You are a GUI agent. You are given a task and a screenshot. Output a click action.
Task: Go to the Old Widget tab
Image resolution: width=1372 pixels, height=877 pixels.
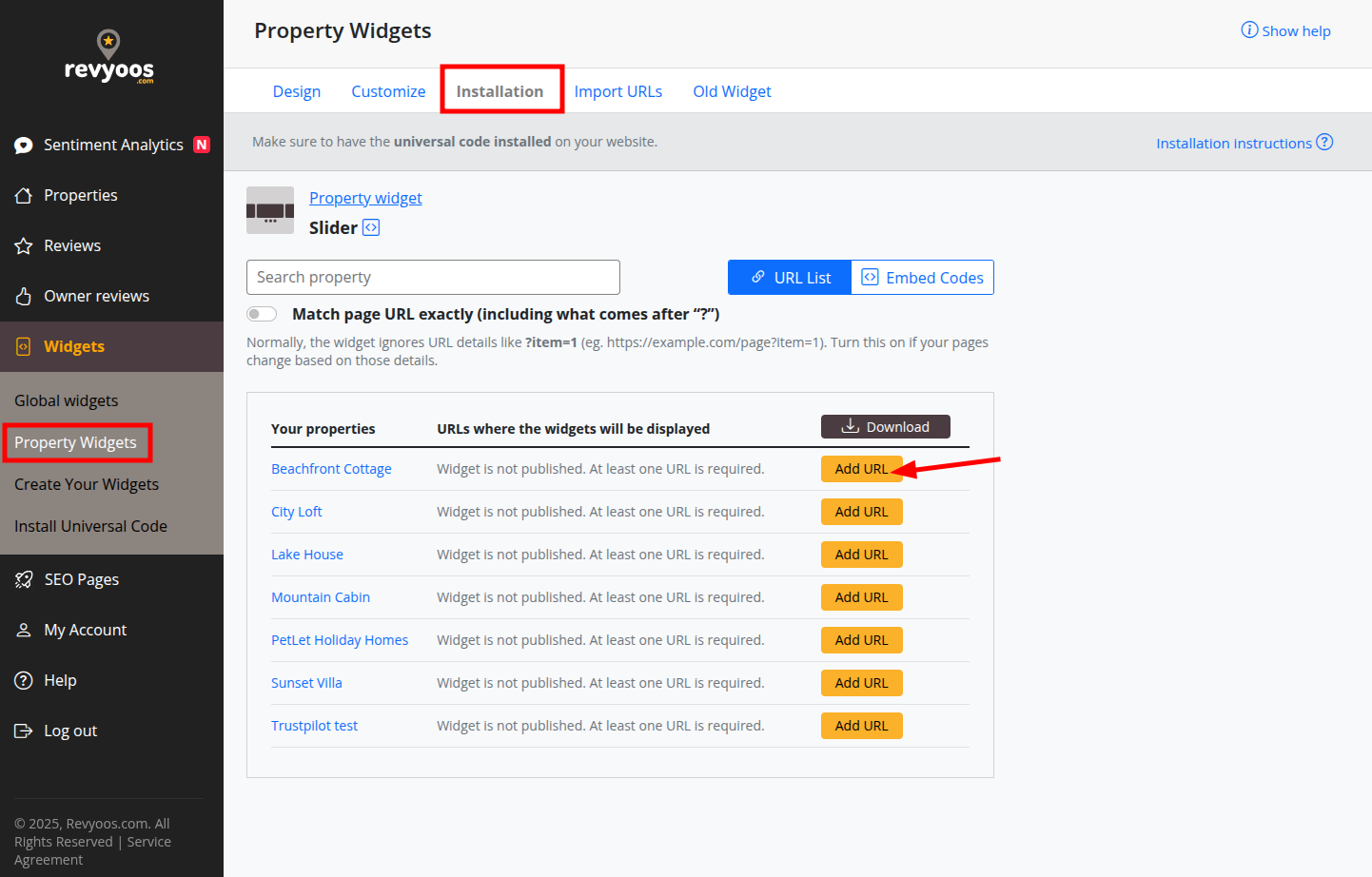pos(732,91)
